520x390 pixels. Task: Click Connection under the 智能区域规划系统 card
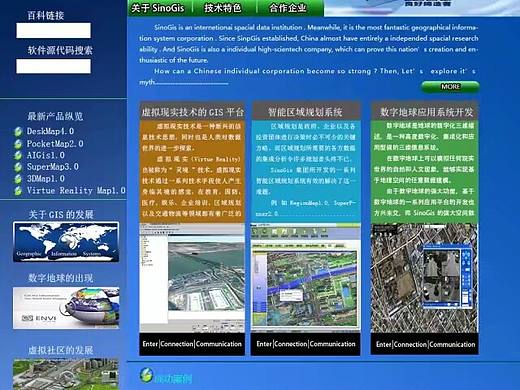click(291, 344)
